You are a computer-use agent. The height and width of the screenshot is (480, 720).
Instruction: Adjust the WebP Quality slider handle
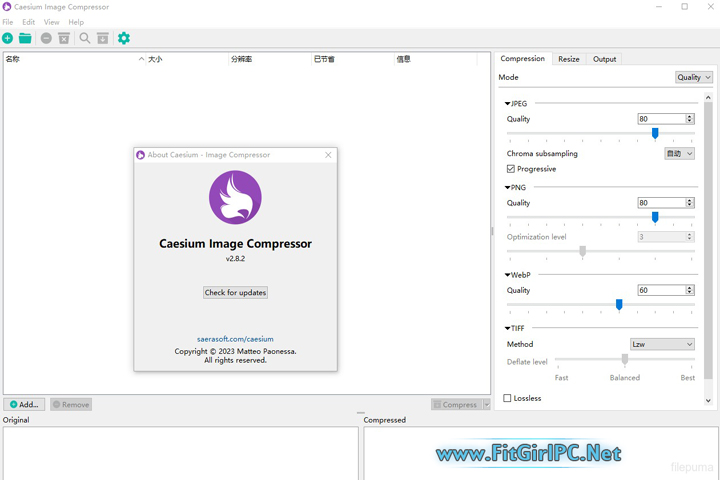point(619,304)
